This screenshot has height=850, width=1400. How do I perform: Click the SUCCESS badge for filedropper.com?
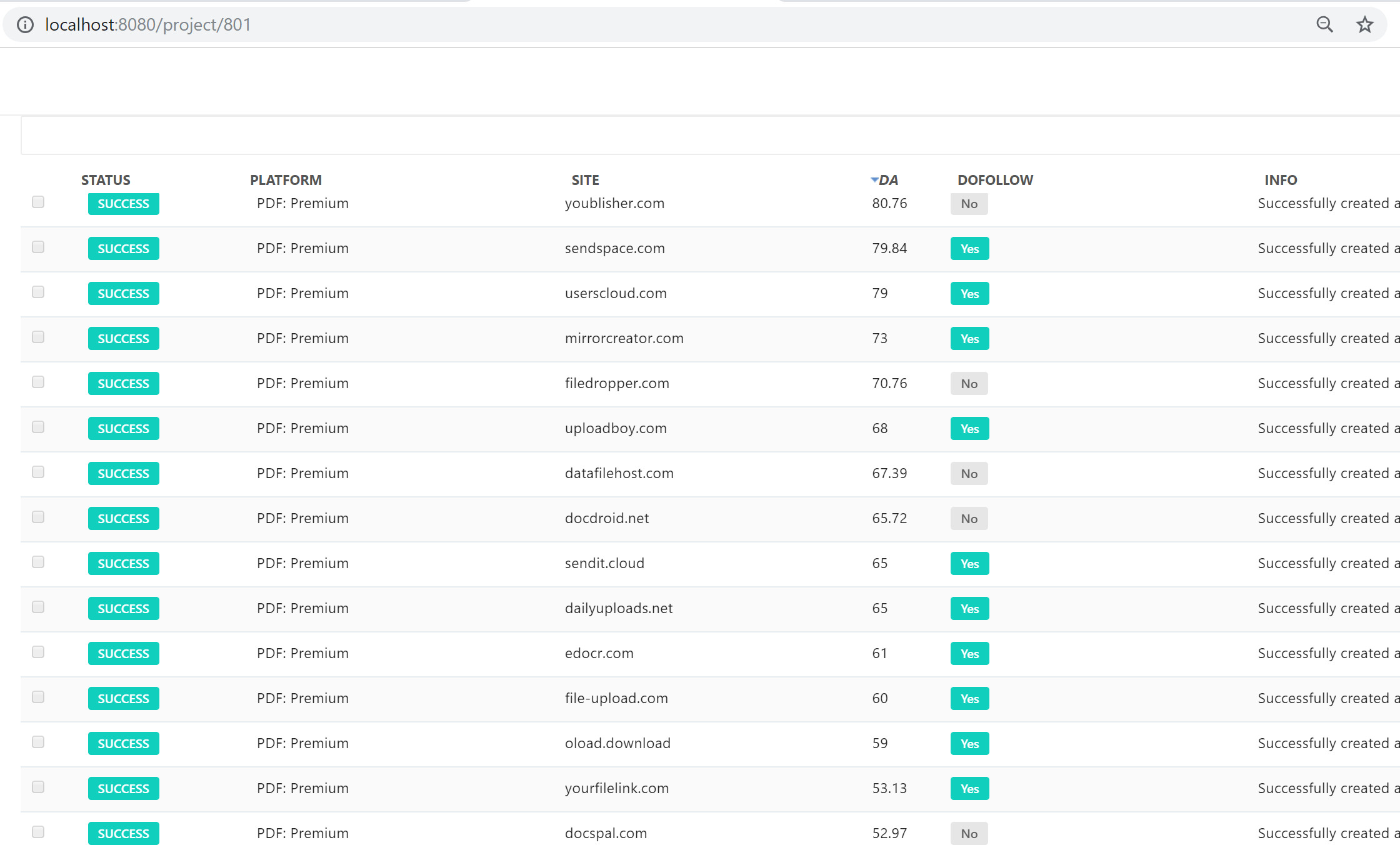coord(124,384)
